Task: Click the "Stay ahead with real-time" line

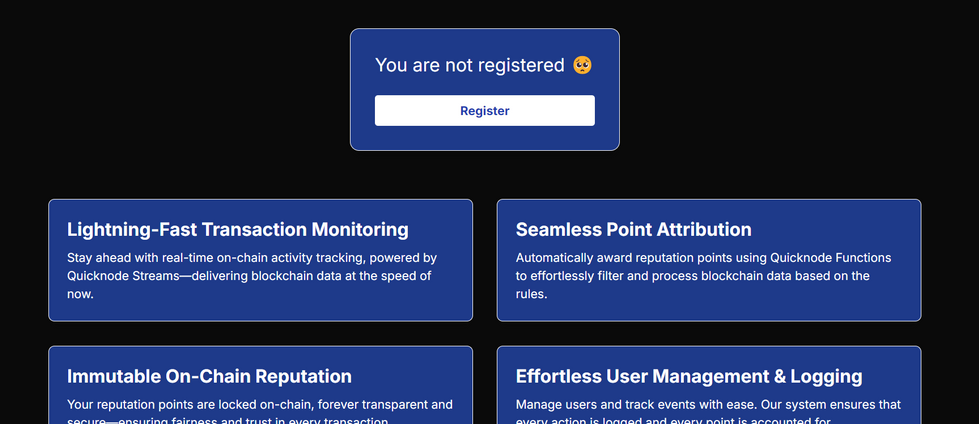Action: point(150,257)
